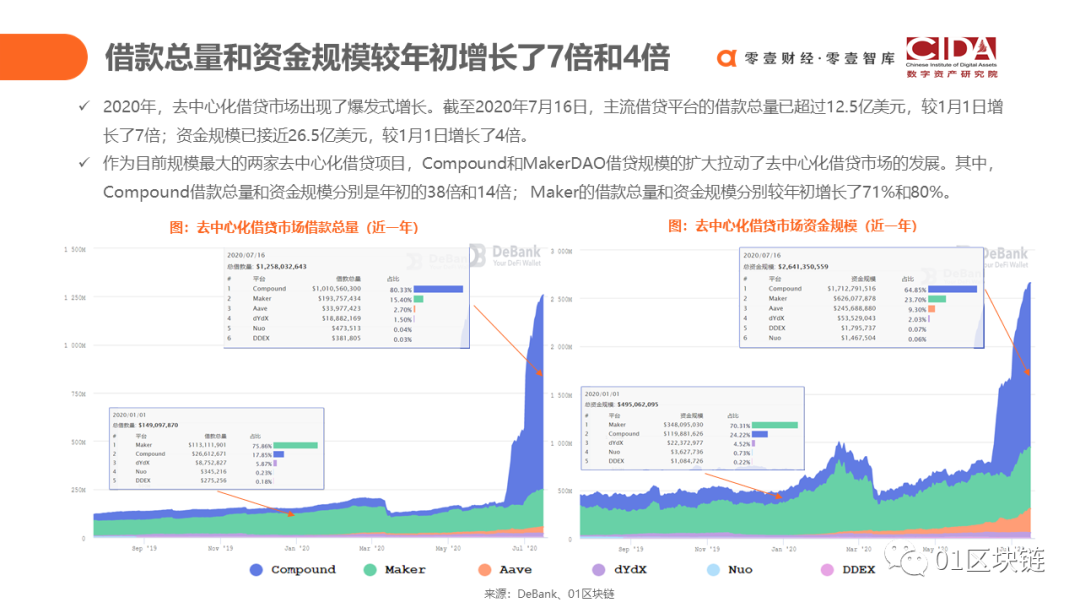1080x608 pixels.
Task: Click the orange Aave legend dot
Action: pos(484,570)
